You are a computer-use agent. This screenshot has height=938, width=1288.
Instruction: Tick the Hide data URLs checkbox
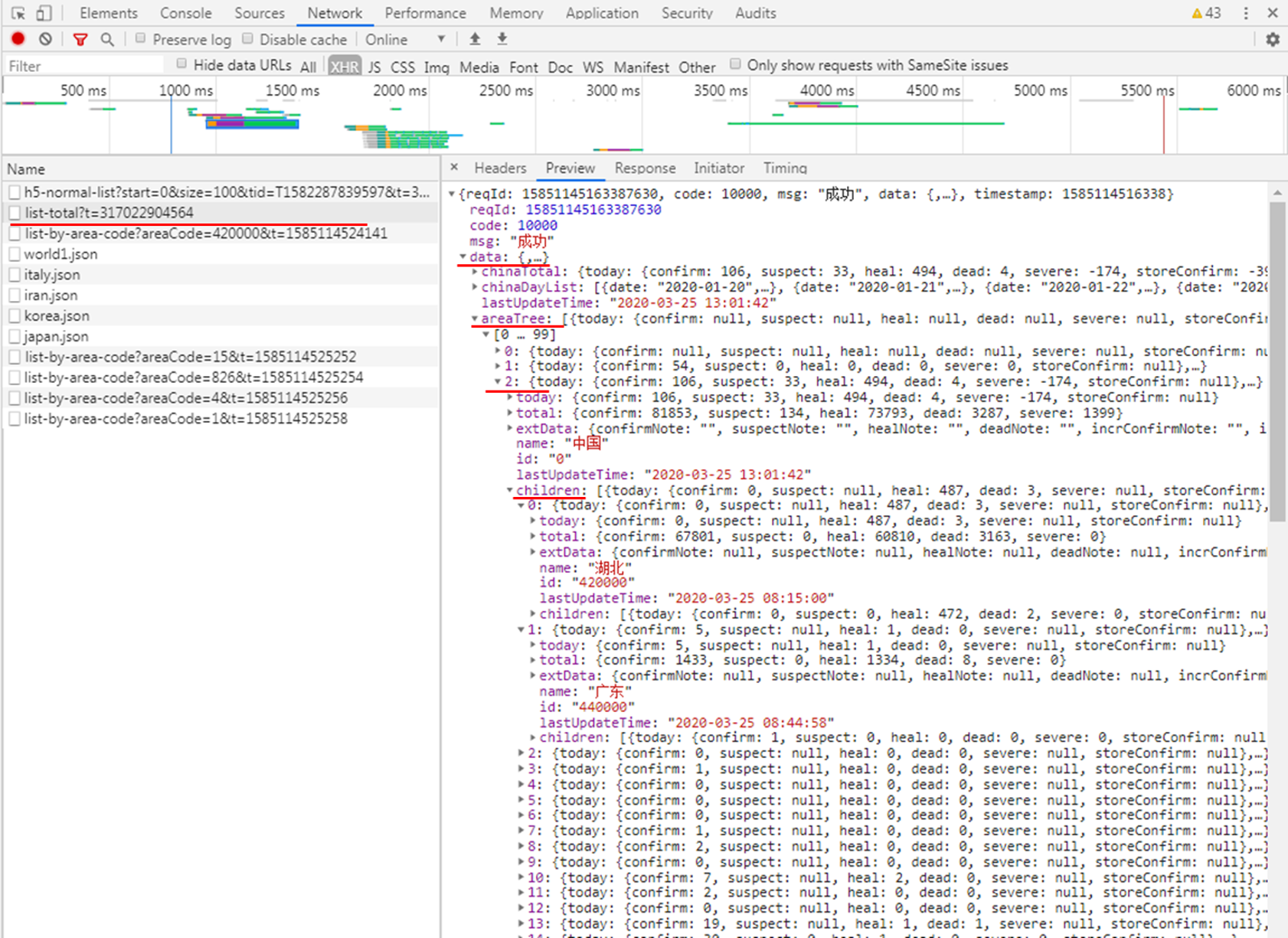(x=181, y=64)
